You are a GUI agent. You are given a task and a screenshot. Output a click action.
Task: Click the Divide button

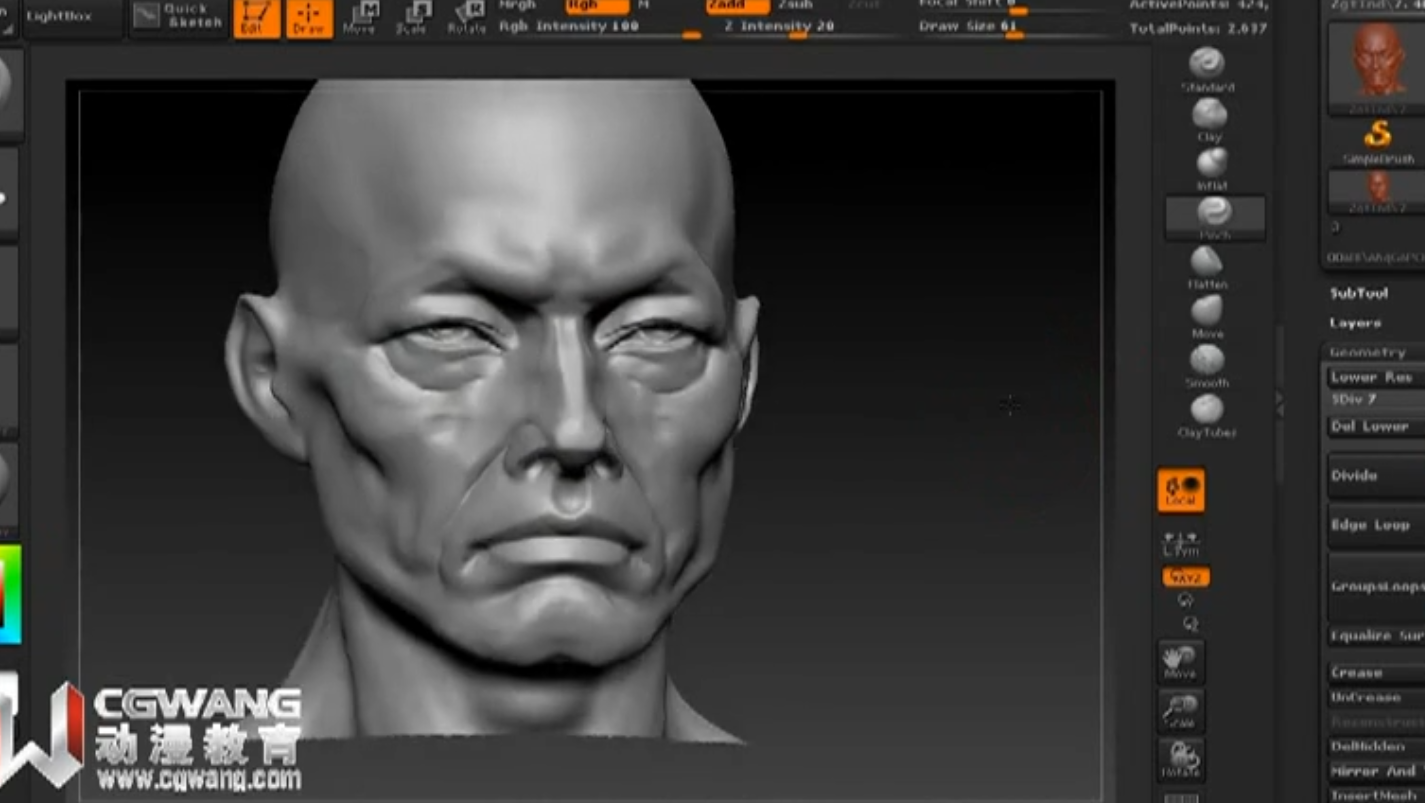(1376, 476)
